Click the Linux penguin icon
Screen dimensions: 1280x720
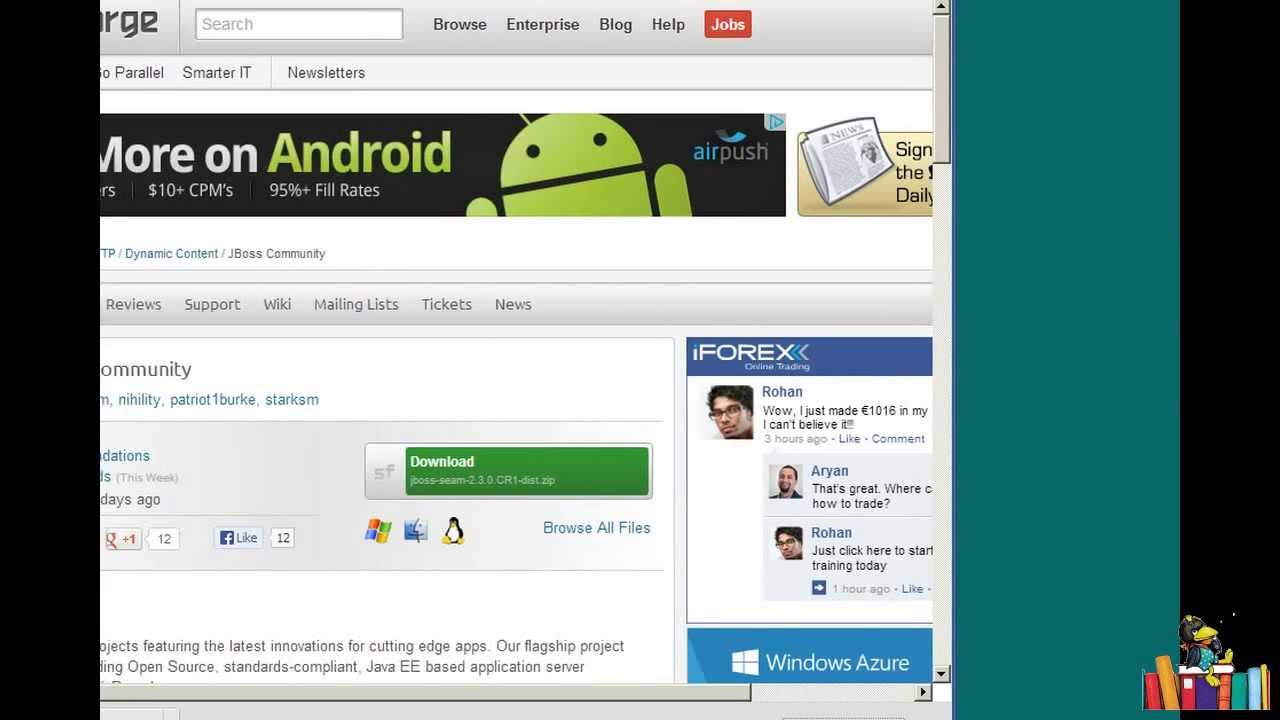(x=453, y=531)
